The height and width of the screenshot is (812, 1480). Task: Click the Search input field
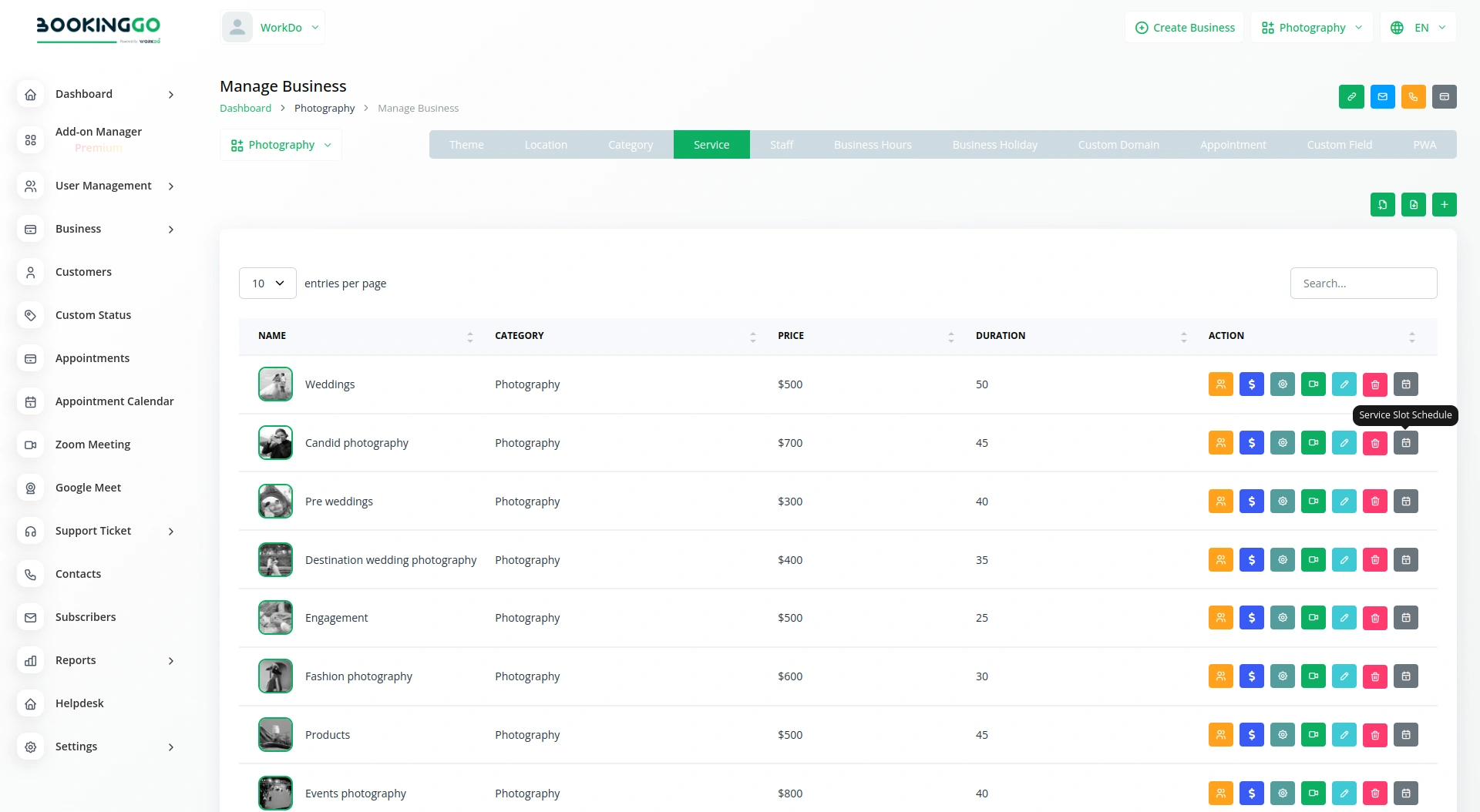point(1363,283)
